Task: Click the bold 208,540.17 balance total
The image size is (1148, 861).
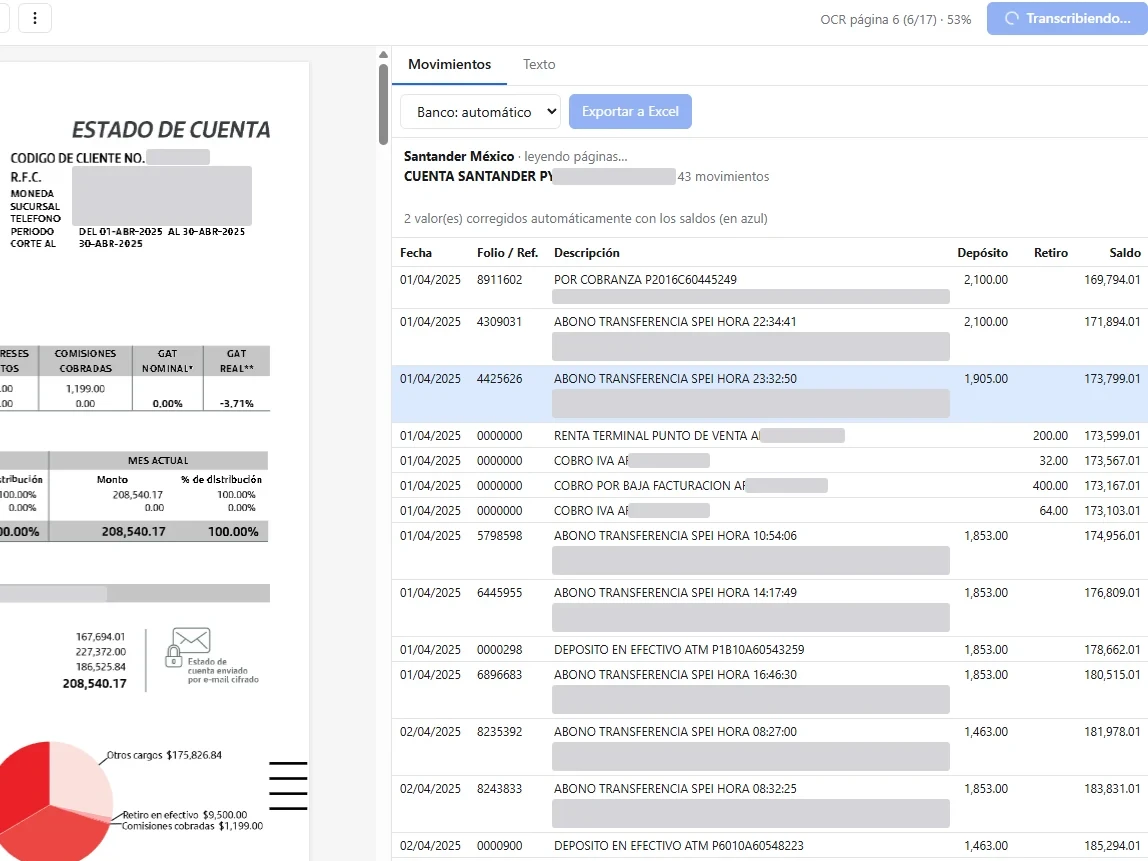Action: (x=94, y=683)
